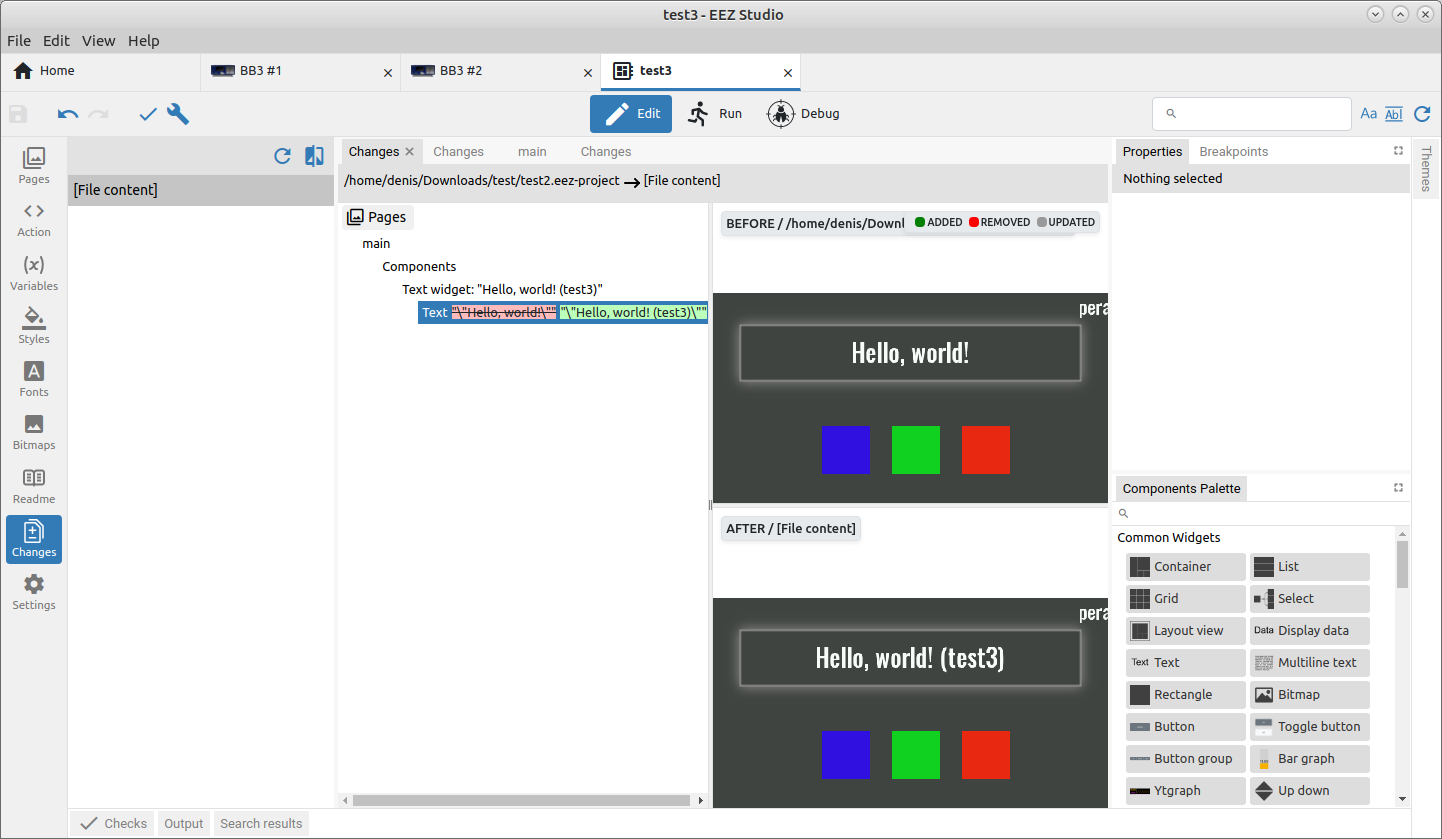1442x839 pixels.
Task: Open Fonts section in sidebar
Action: [x=34, y=379]
